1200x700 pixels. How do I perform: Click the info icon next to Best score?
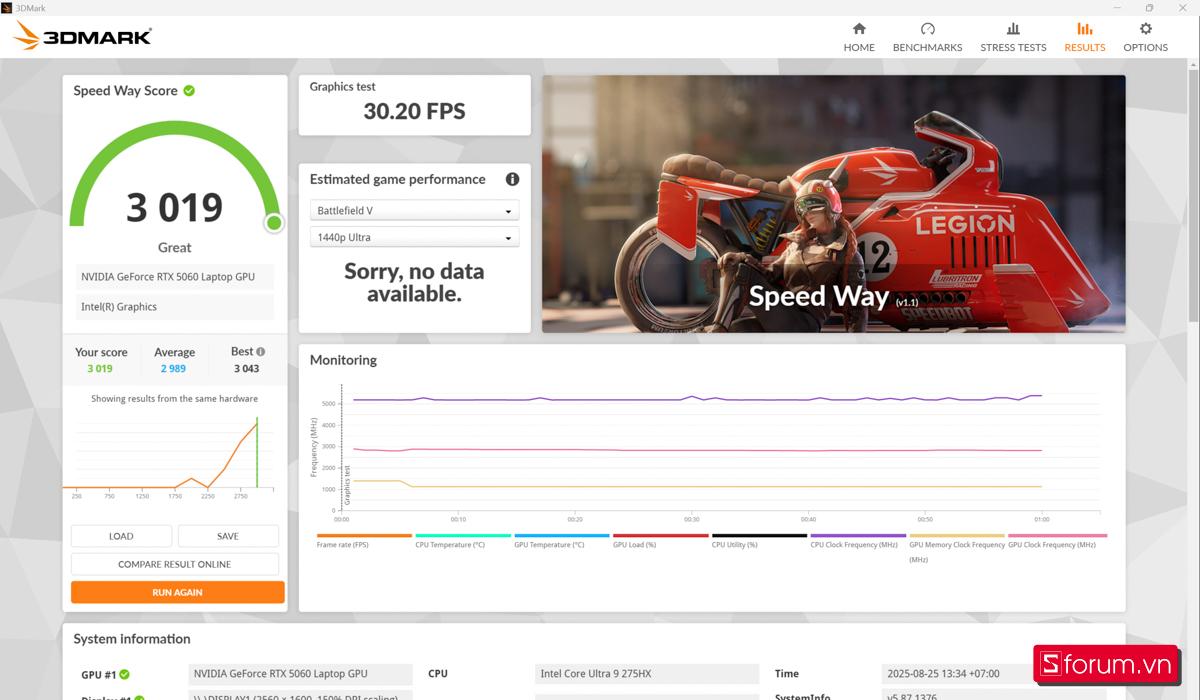point(261,351)
